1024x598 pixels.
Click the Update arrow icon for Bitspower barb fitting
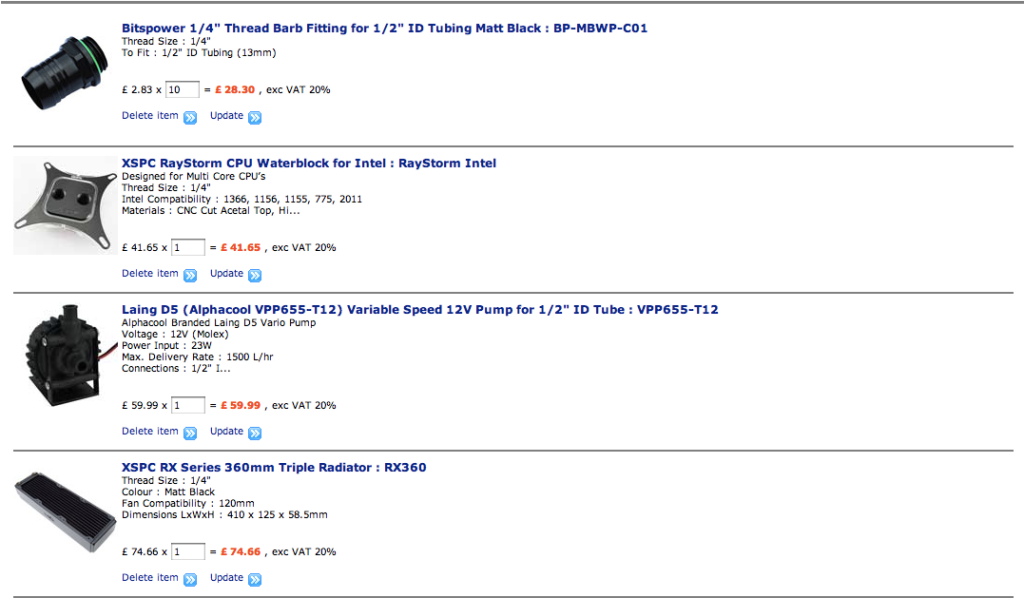pos(255,118)
